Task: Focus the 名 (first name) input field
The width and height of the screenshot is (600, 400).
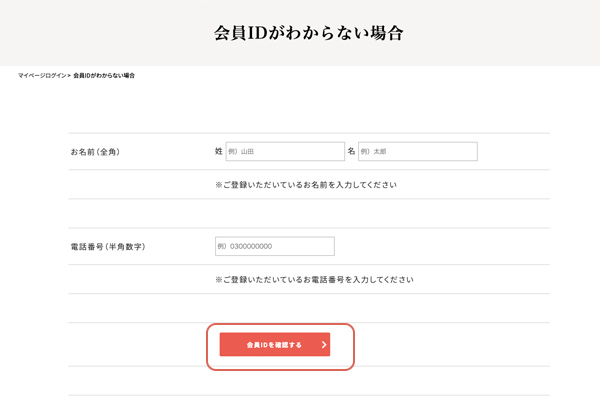Action: (417, 151)
